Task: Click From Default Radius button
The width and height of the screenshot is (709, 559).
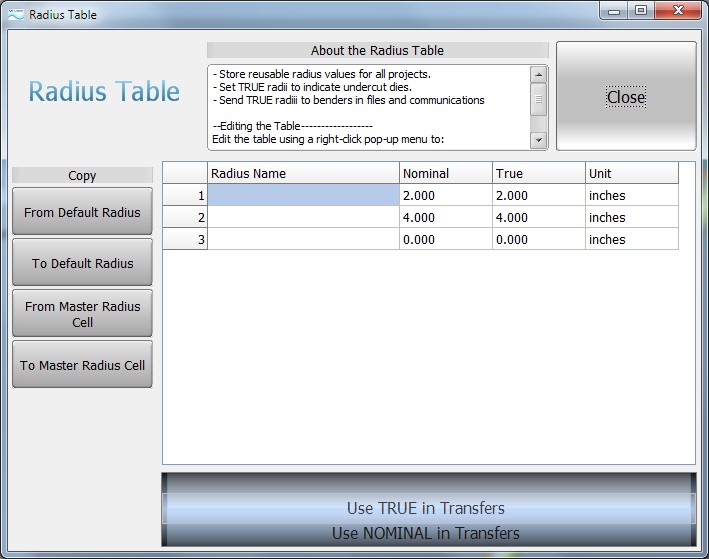Action: point(82,212)
